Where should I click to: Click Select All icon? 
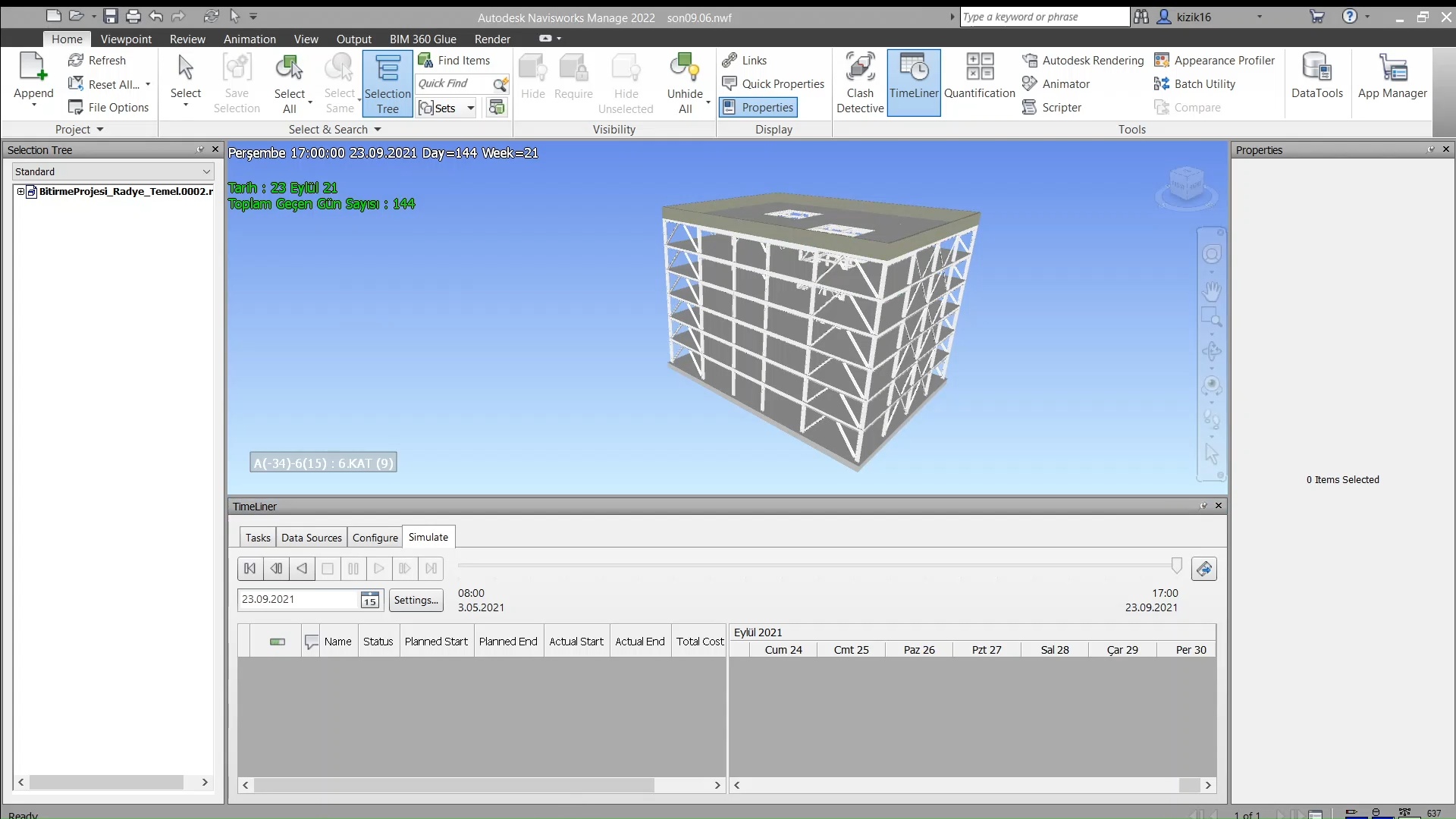(x=289, y=68)
